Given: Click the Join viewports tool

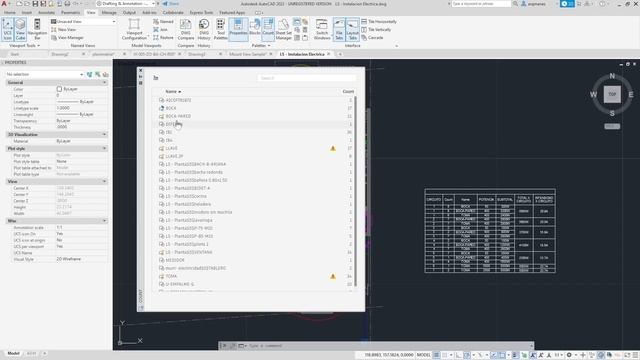Looking at the screenshot, I should coord(160,30).
